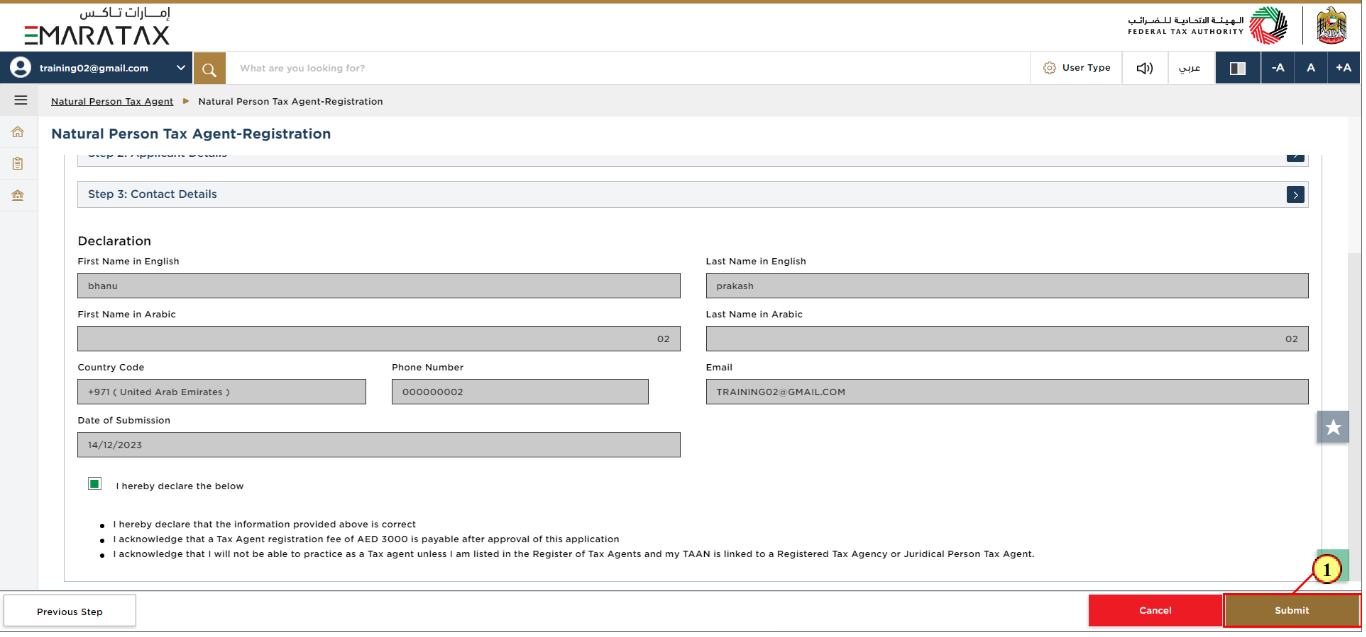
Task: Go back with Previous Step
Action: pyautogui.click(x=70, y=611)
